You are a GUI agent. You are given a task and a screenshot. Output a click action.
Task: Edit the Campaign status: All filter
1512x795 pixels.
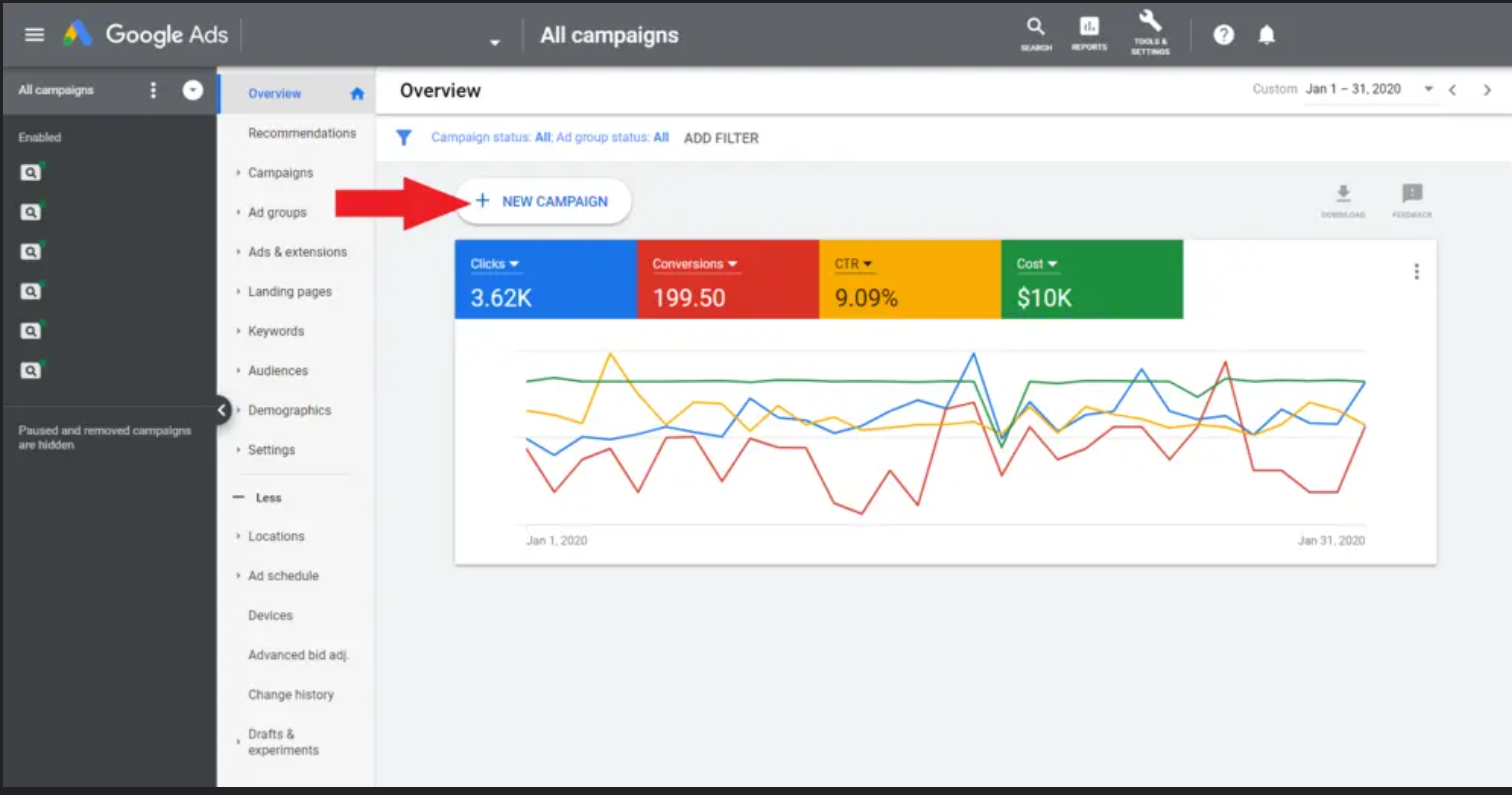click(x=491, y=138)
